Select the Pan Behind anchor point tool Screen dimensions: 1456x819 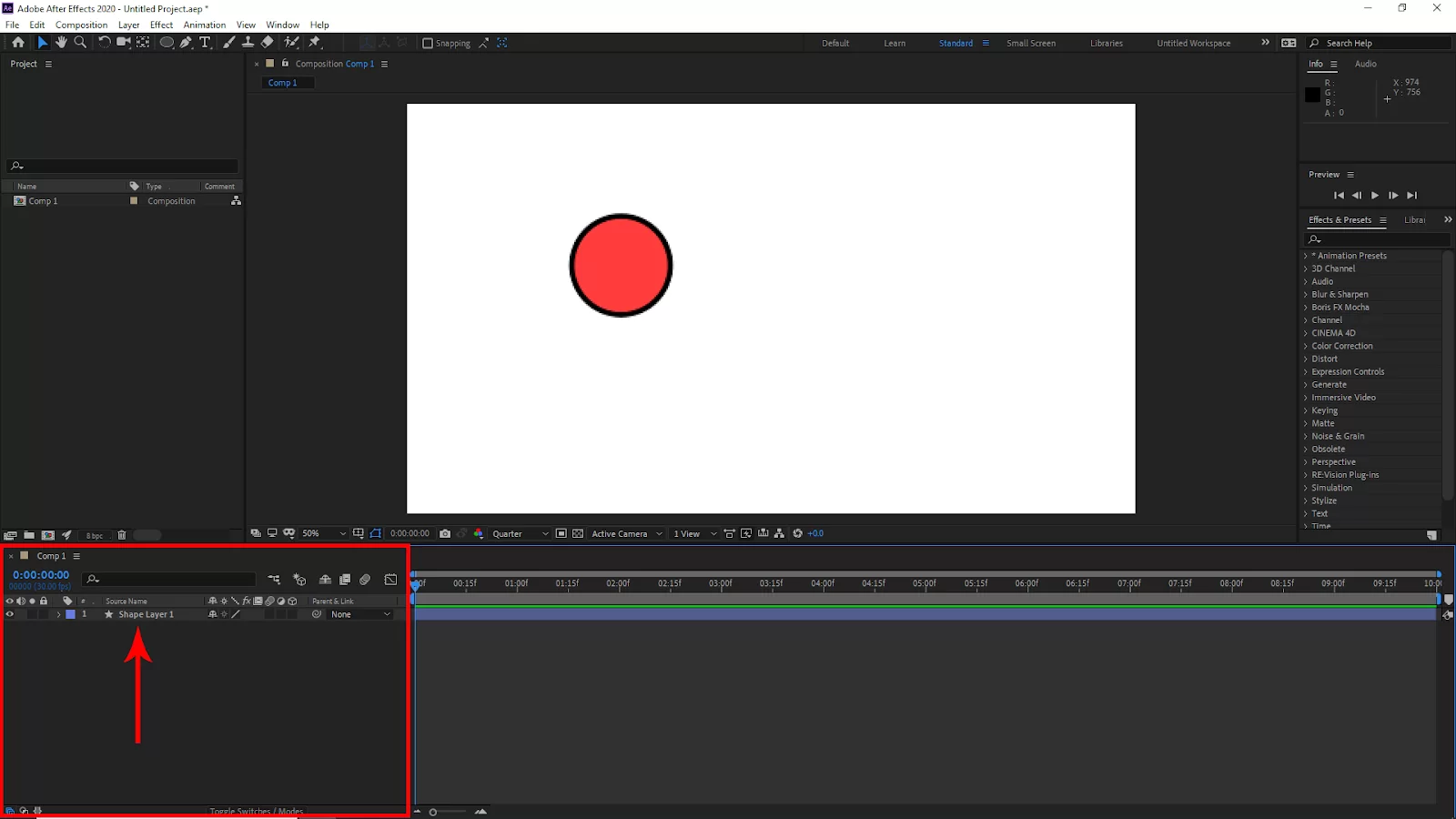143,43
